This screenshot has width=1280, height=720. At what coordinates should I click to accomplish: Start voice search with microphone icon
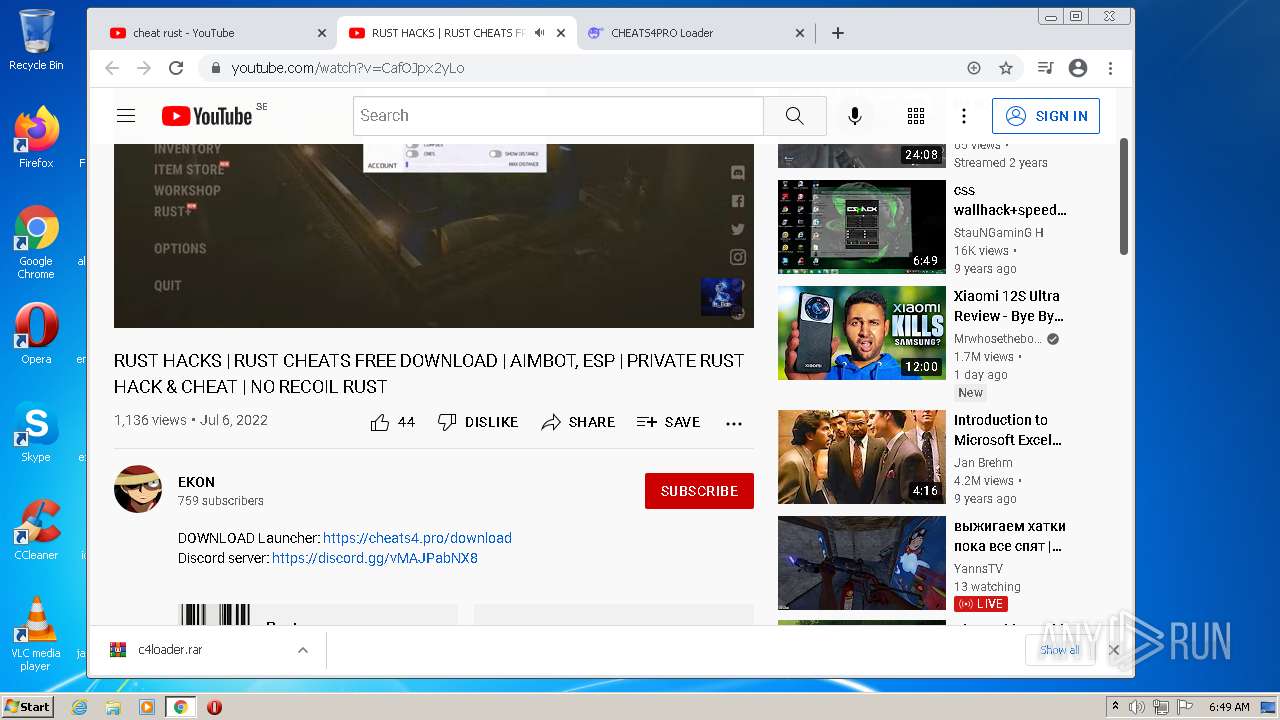[x=855, y=116]
